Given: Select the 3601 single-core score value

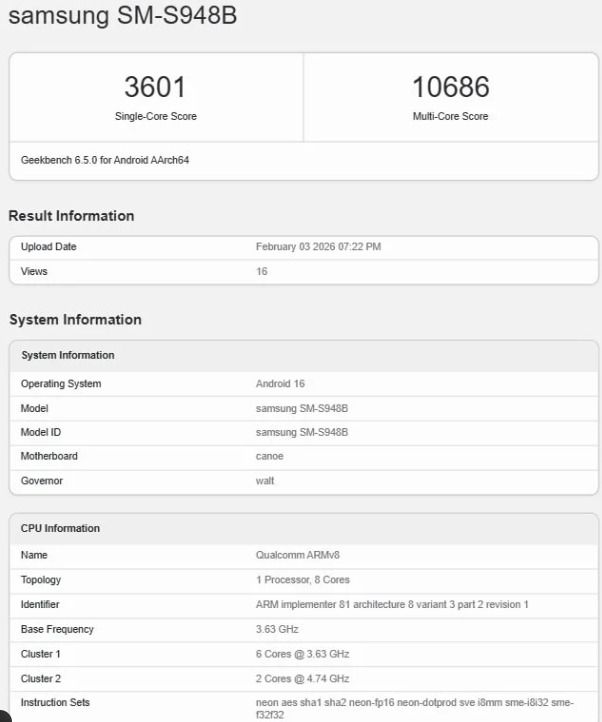Looking at the screenshot, I should [155, 87].
